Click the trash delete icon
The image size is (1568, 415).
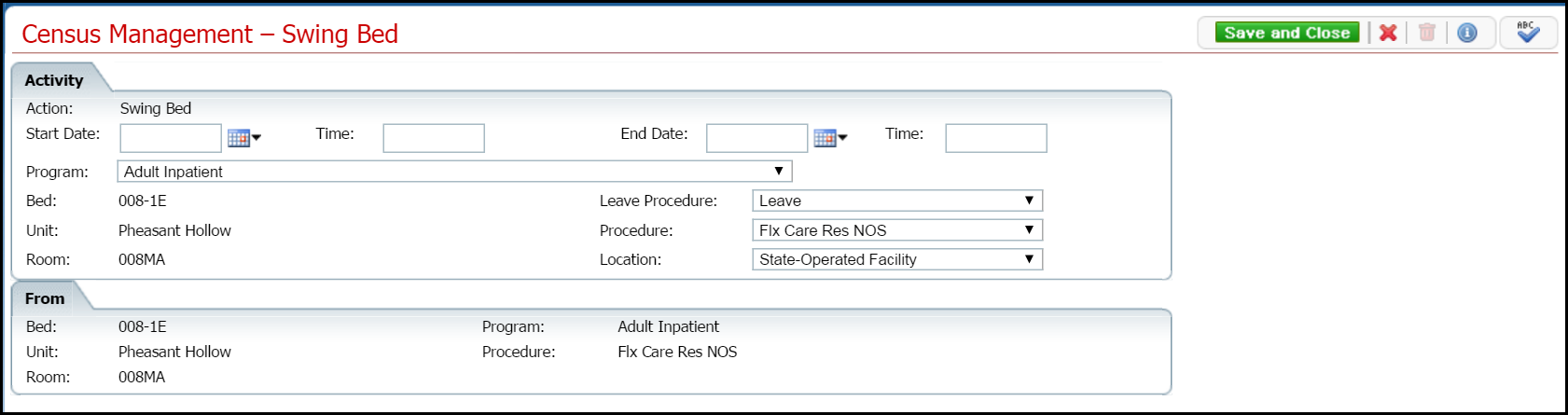pyautogui.click(x=1426, y=33)
